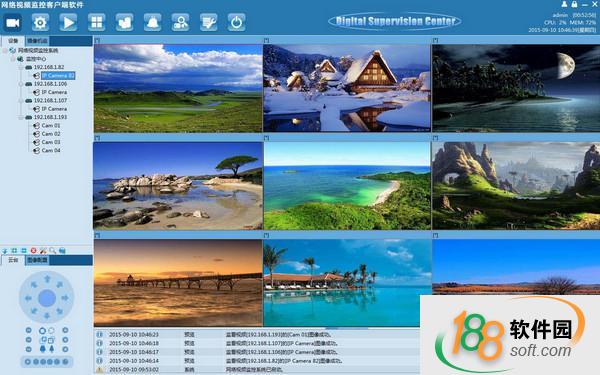Collapse the 192.168.1.193 device node

pyautogui.click(x=21, y=117)
